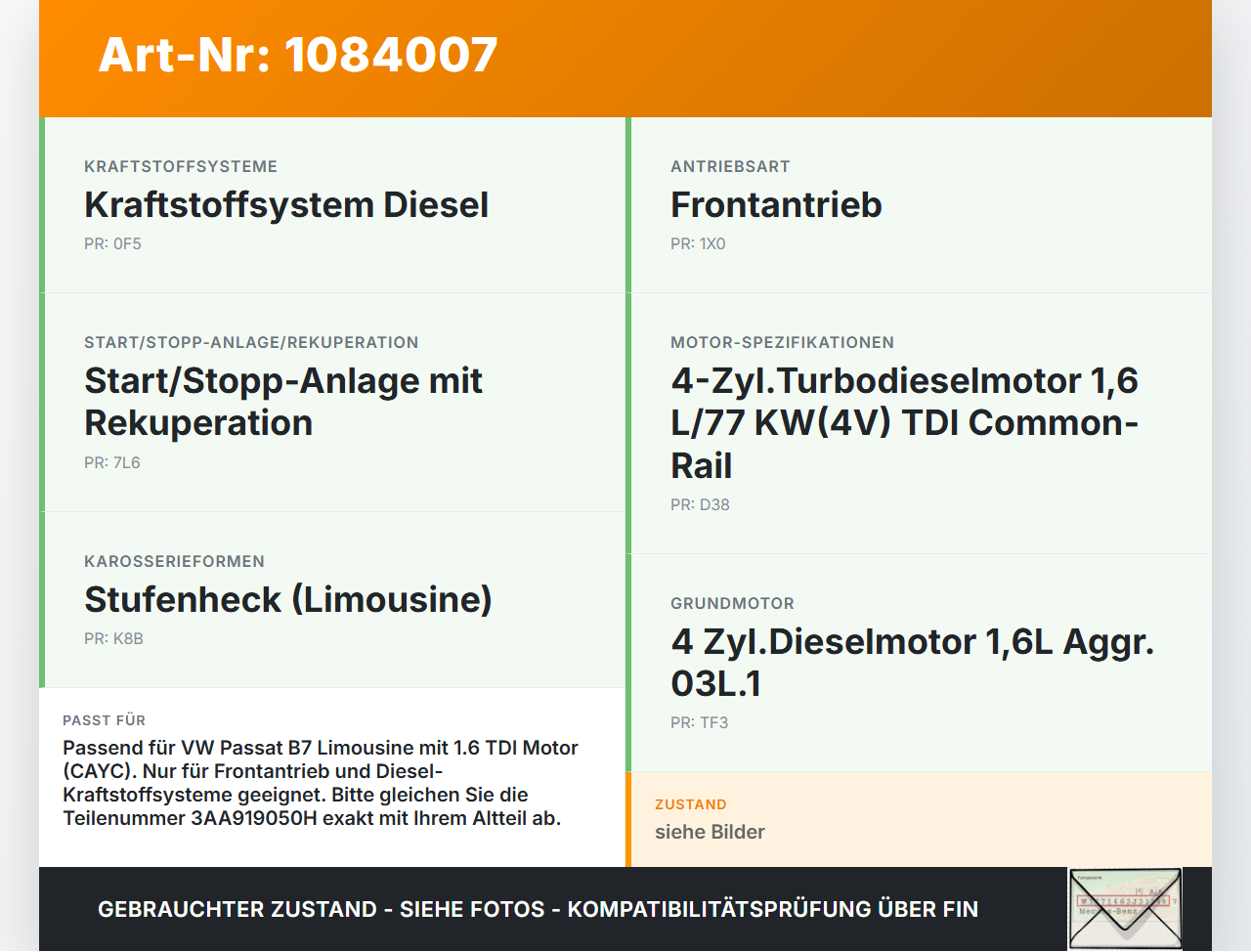The height and width of the screenshot is (952, 1251).
Task: Select the PR: TF3 code
Action: pos(700,722)
